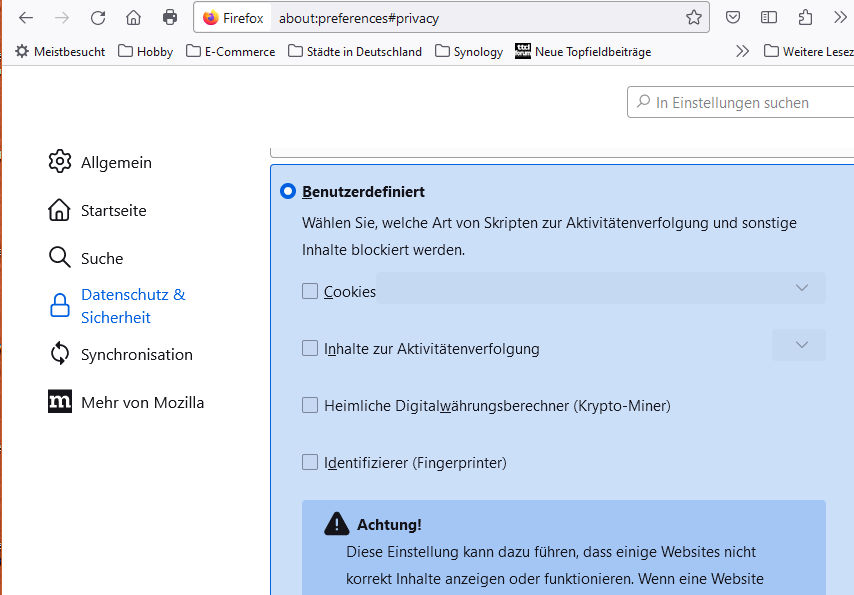Go back with the arrow icon

pyautogui.click(x=26, y=18)
